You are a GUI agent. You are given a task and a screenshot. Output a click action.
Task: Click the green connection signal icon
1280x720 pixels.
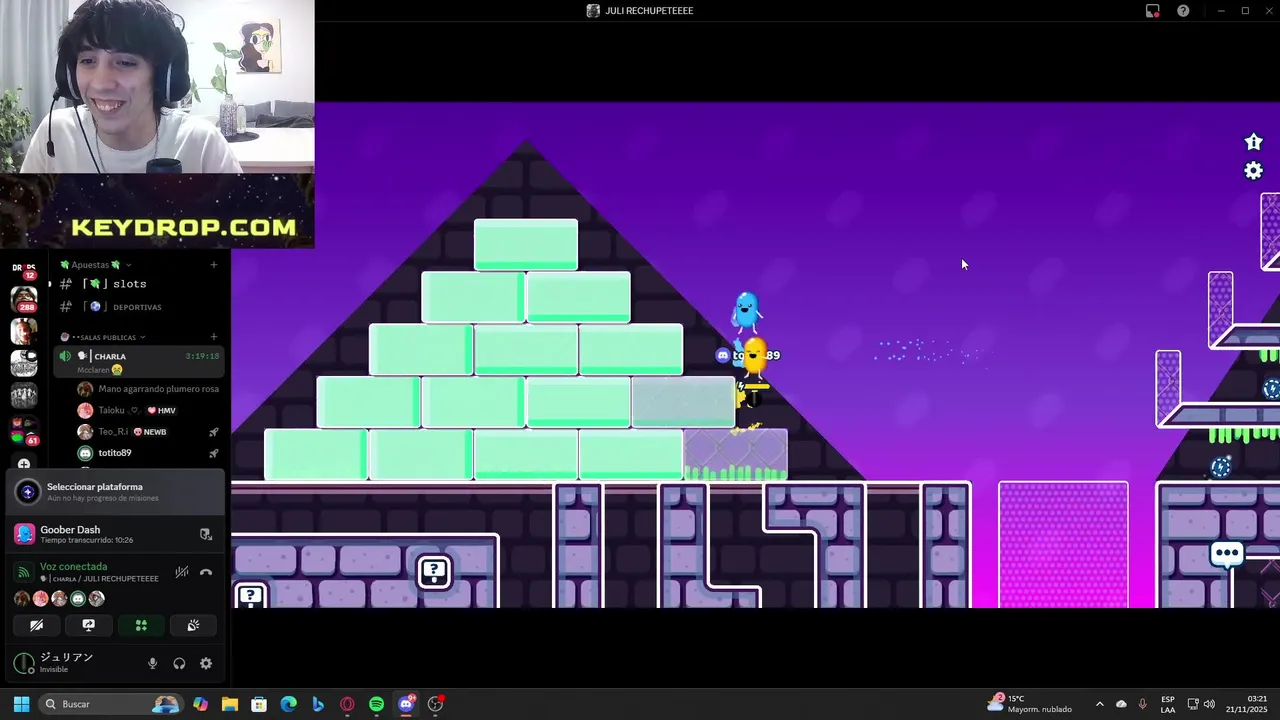pos(24,572)
